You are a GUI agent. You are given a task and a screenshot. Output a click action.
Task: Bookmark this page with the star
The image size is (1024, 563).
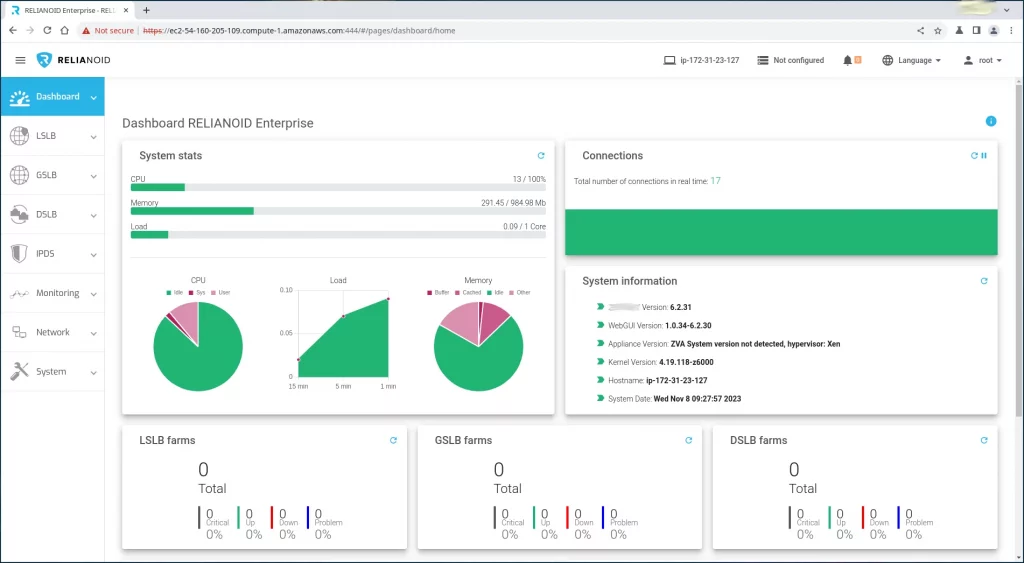pyautogui.click(x=938, y=30)
